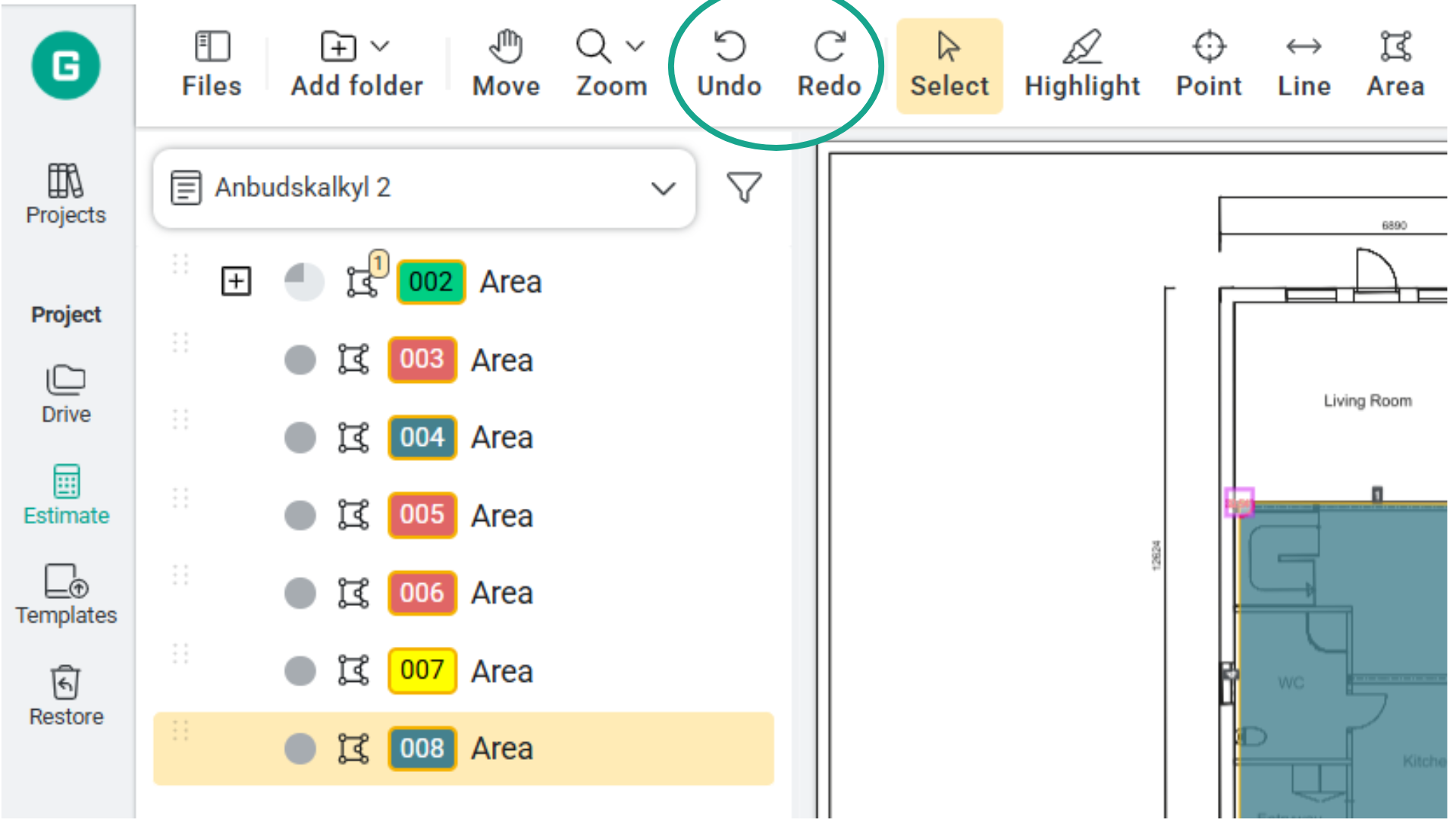The height and width of the screenshot is (819, 1456).
Task: Grab the drag handle of row 005
Action: point(180,497)
